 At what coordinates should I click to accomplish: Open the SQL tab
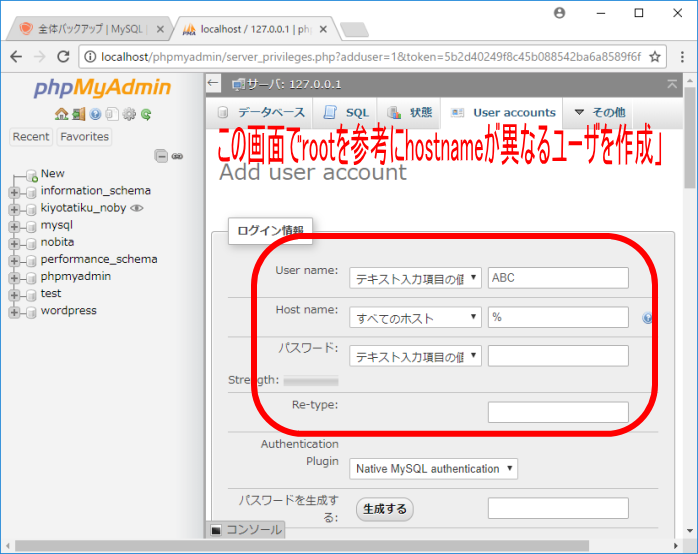tap(346, 113)
